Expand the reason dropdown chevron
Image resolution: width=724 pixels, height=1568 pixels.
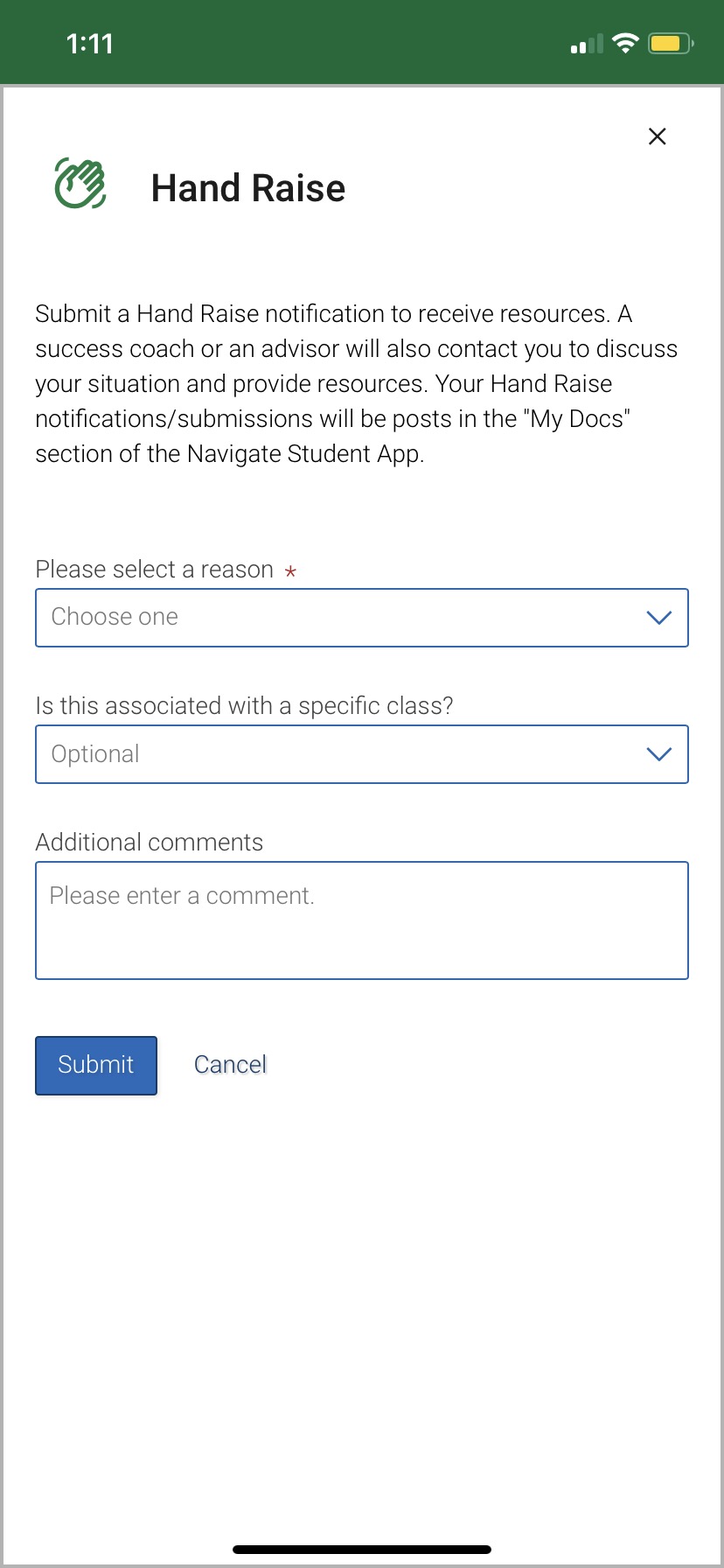pos(658,618)
